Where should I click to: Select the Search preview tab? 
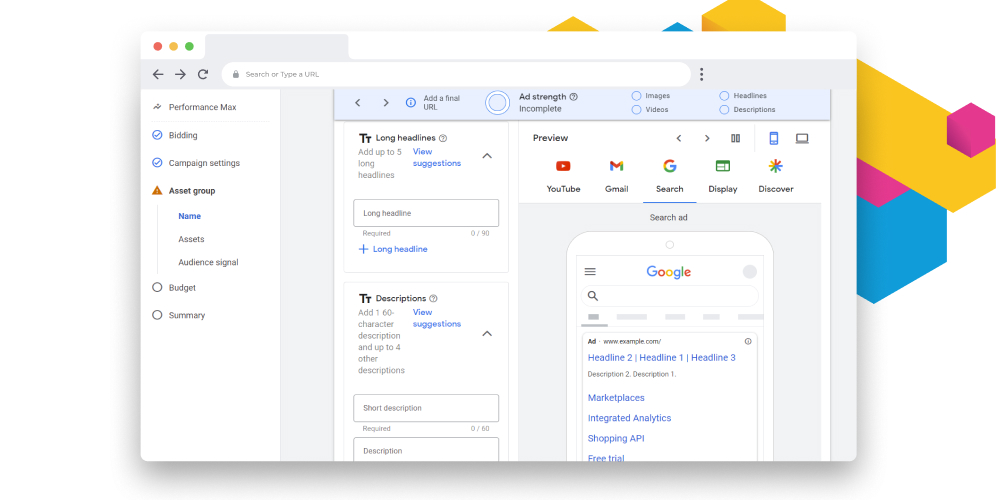pos(670,177)
